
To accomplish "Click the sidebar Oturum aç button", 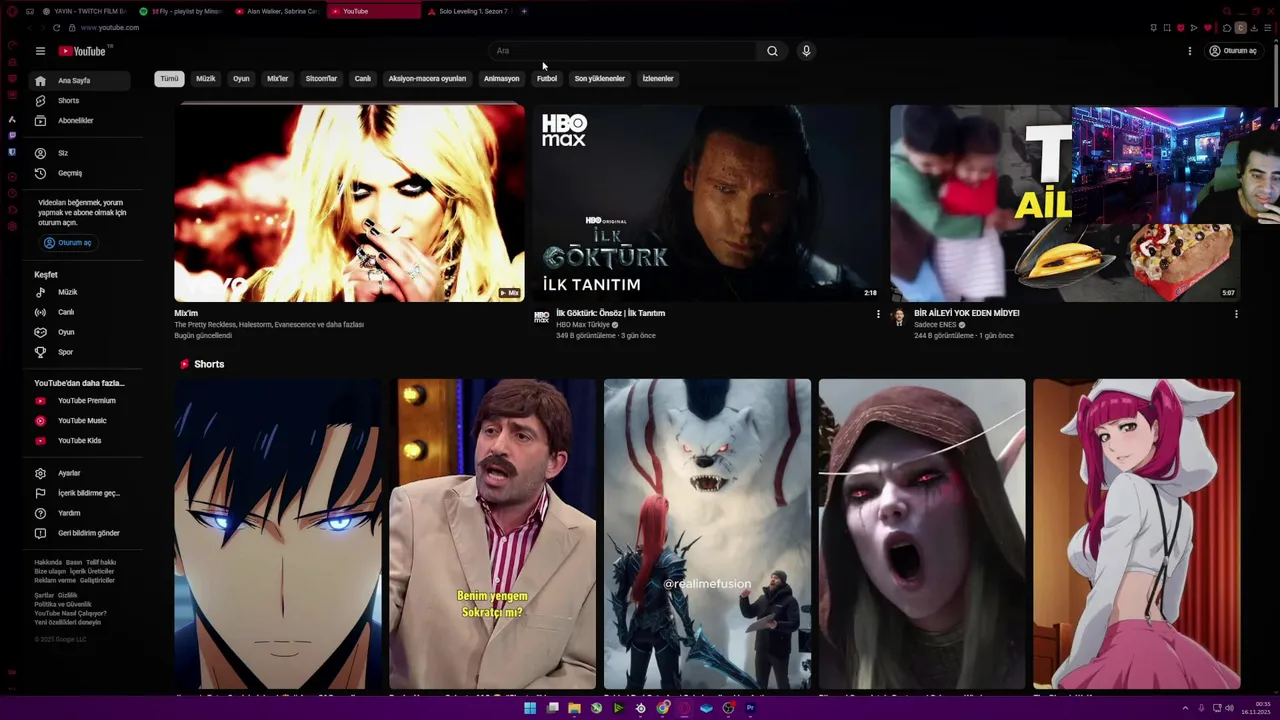I will pyautogui.click(x=68, y=243).
